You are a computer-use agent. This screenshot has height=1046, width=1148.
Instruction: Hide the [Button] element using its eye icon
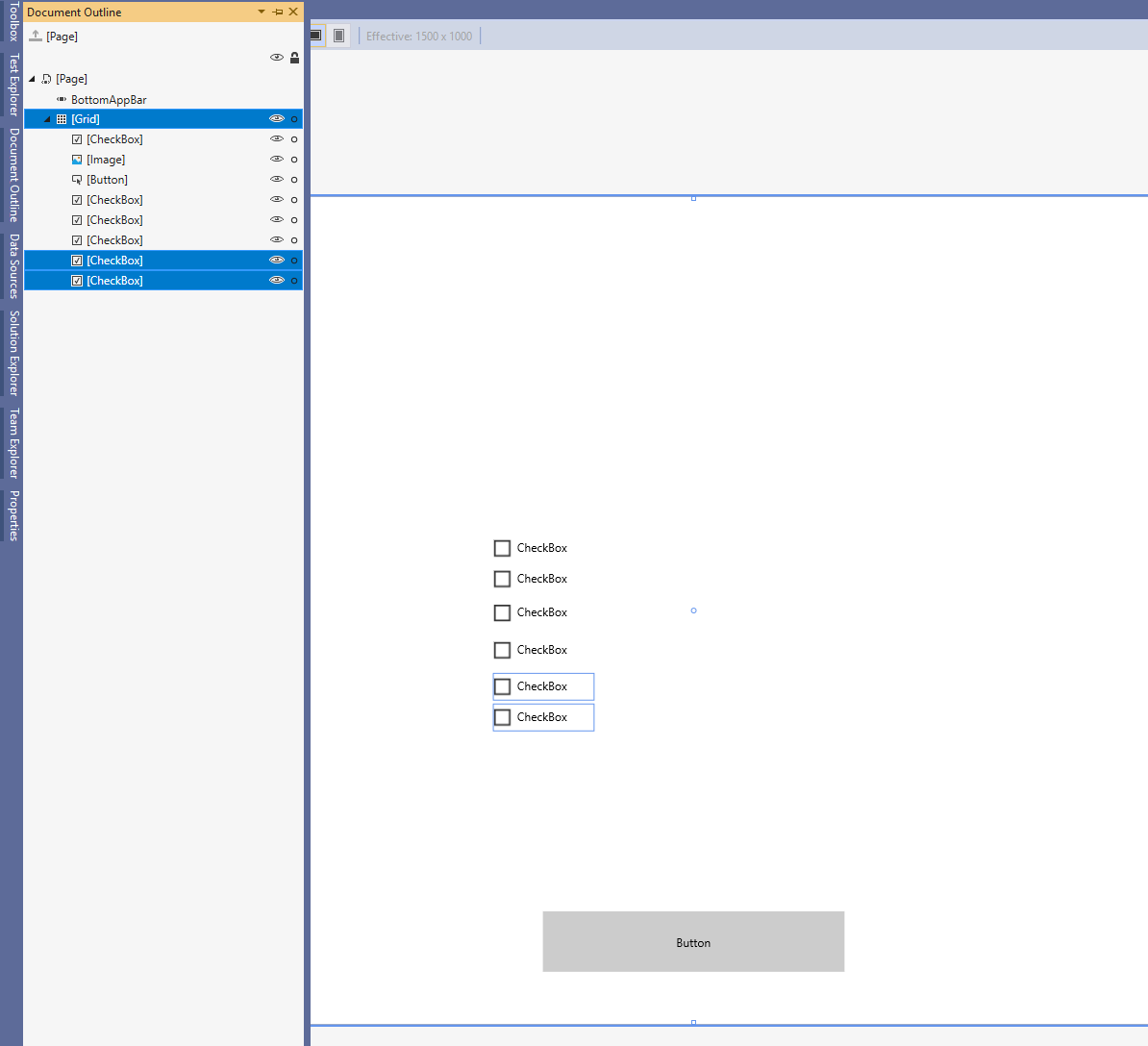pyautogui.click(x=277, y=180)
